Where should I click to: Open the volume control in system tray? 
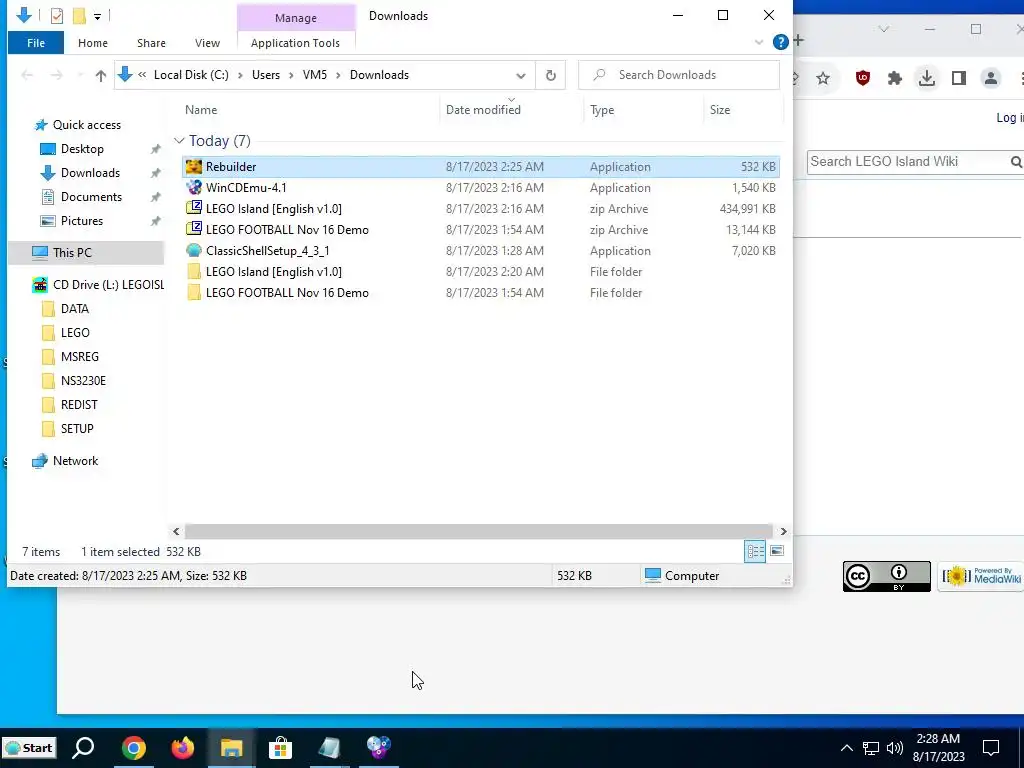coord(895,748)
